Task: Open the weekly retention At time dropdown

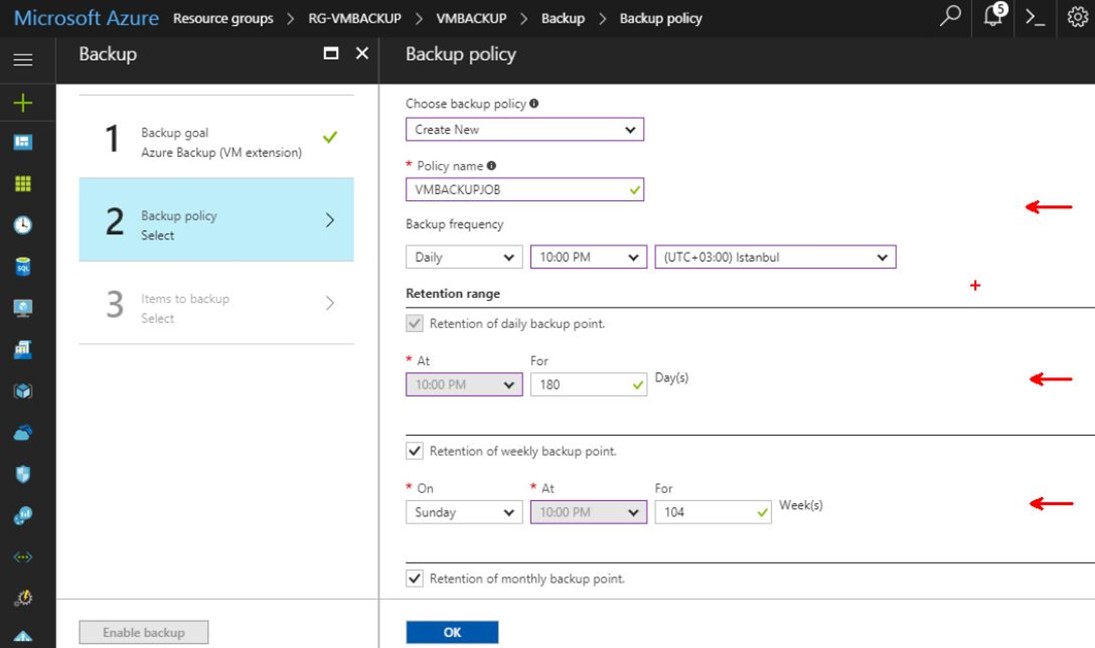Action: pos(588,512)
